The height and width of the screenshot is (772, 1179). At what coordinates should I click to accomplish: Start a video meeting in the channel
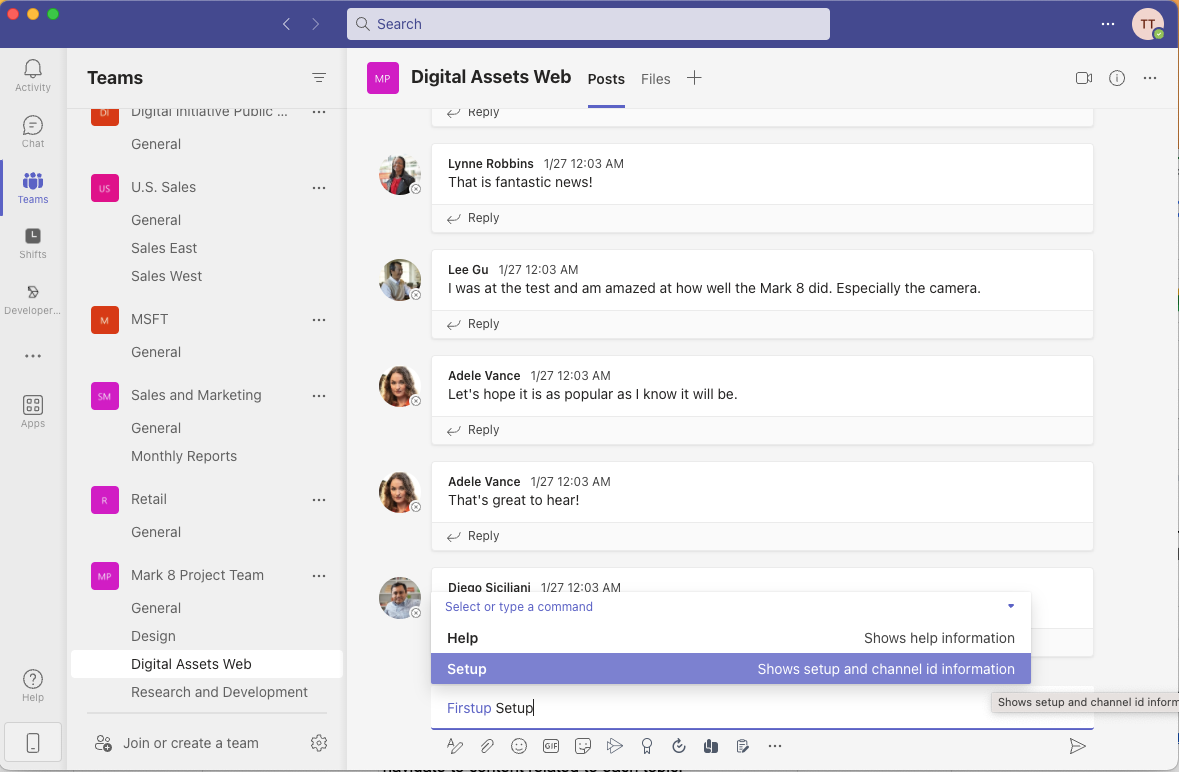tap(1084, 78)
